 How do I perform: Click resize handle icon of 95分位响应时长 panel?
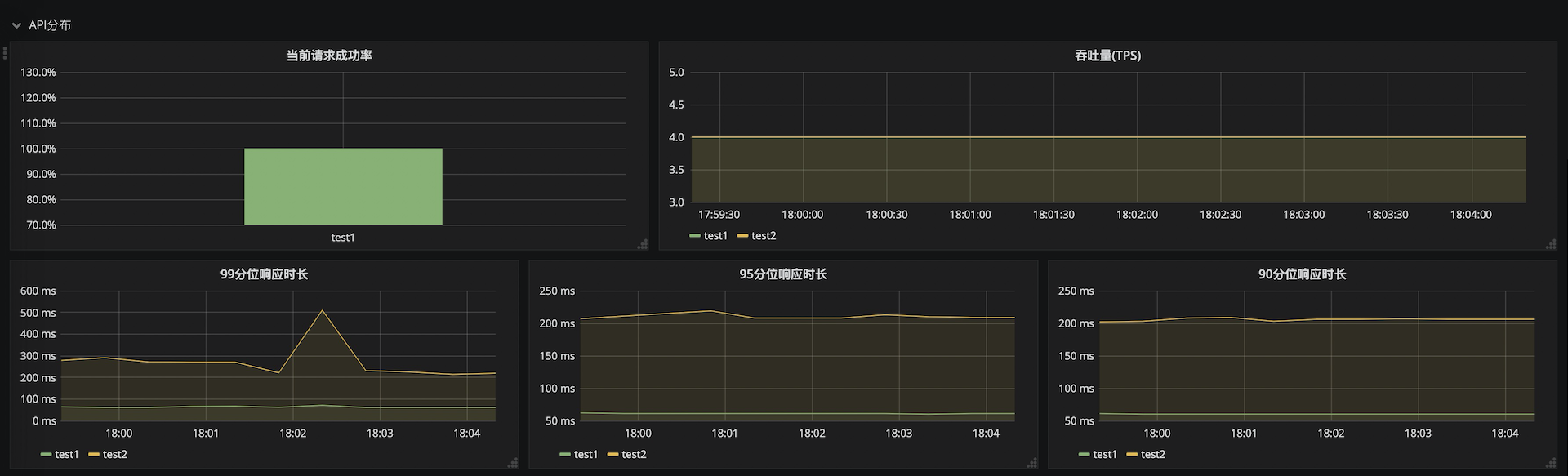[1032, 463]
